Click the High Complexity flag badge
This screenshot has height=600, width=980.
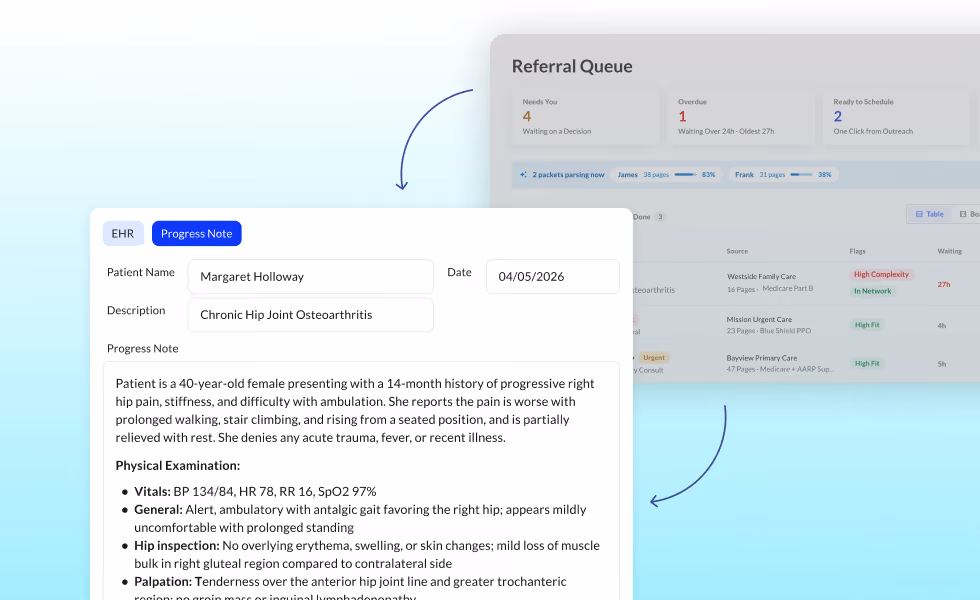click(881, 274)
